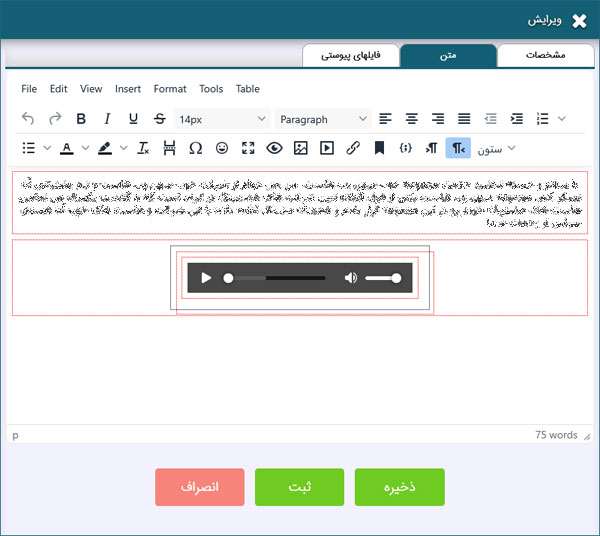Open the Format menu
The image size is (600, 536).
pyautogui.click(x=170, y=89)
